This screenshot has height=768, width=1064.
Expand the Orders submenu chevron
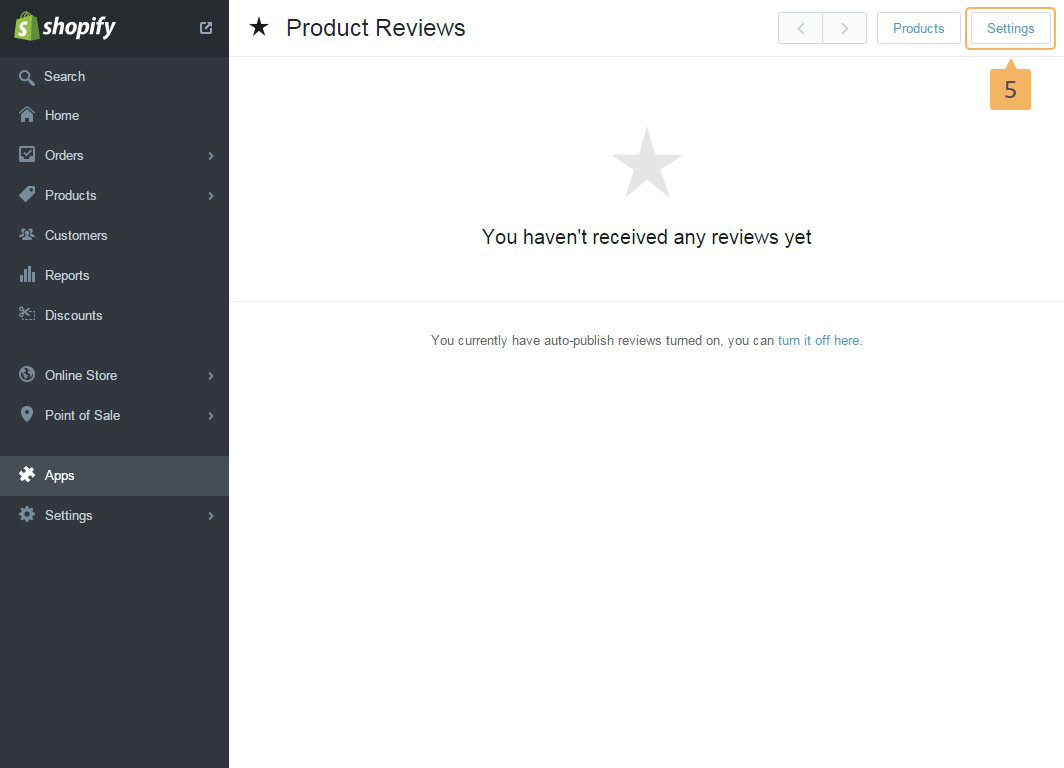tap(211, 156)
